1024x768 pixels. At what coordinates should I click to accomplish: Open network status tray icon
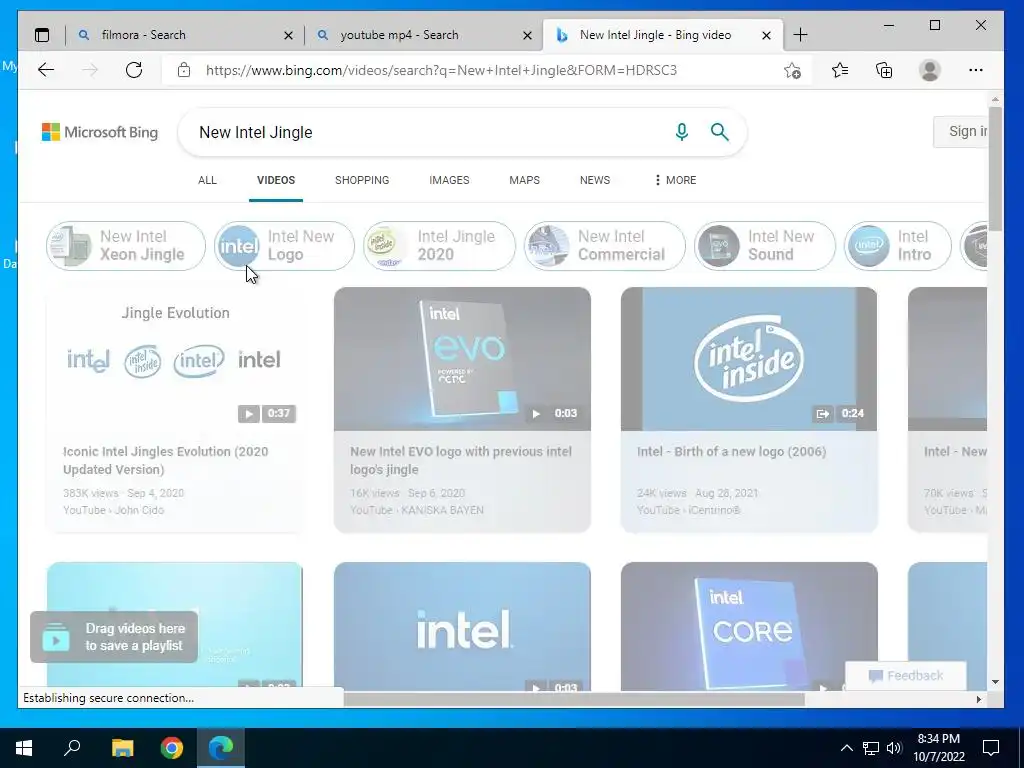click(x=871, y=748)
